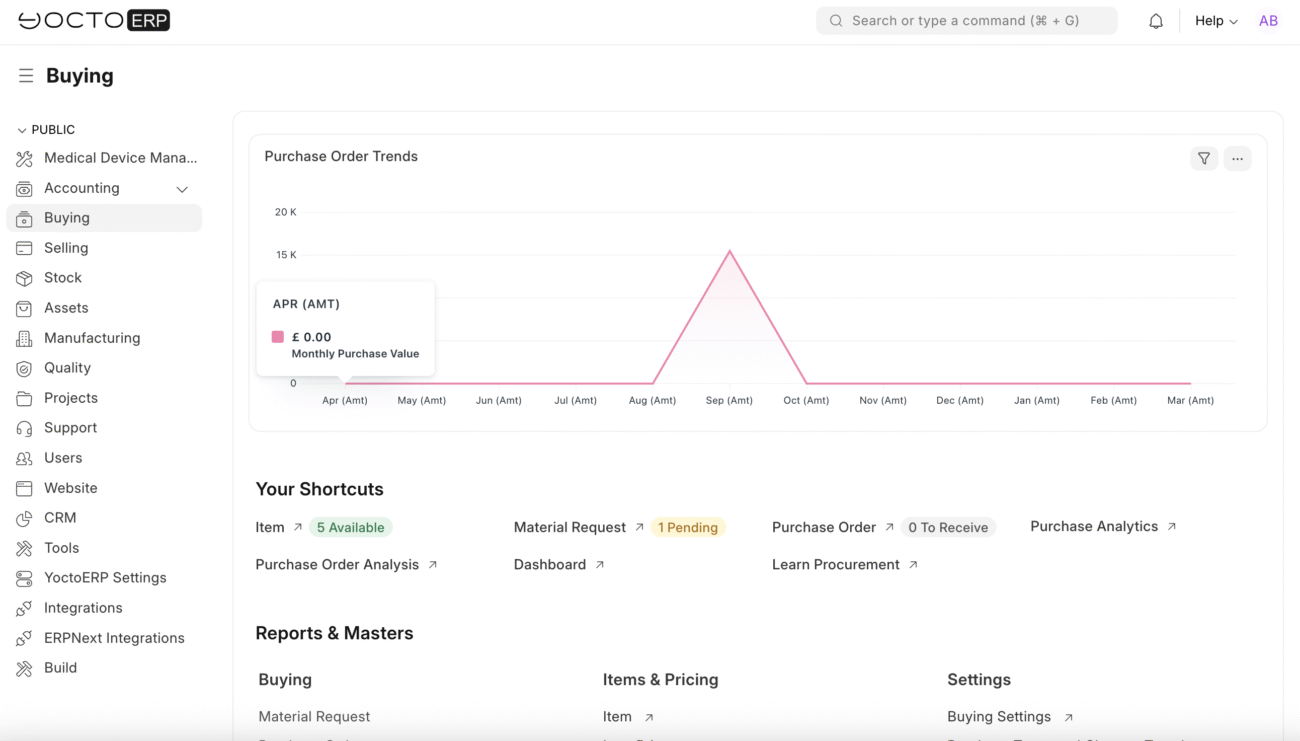
Task: Go to Selling in the sidebar
Action: (66, 248)
